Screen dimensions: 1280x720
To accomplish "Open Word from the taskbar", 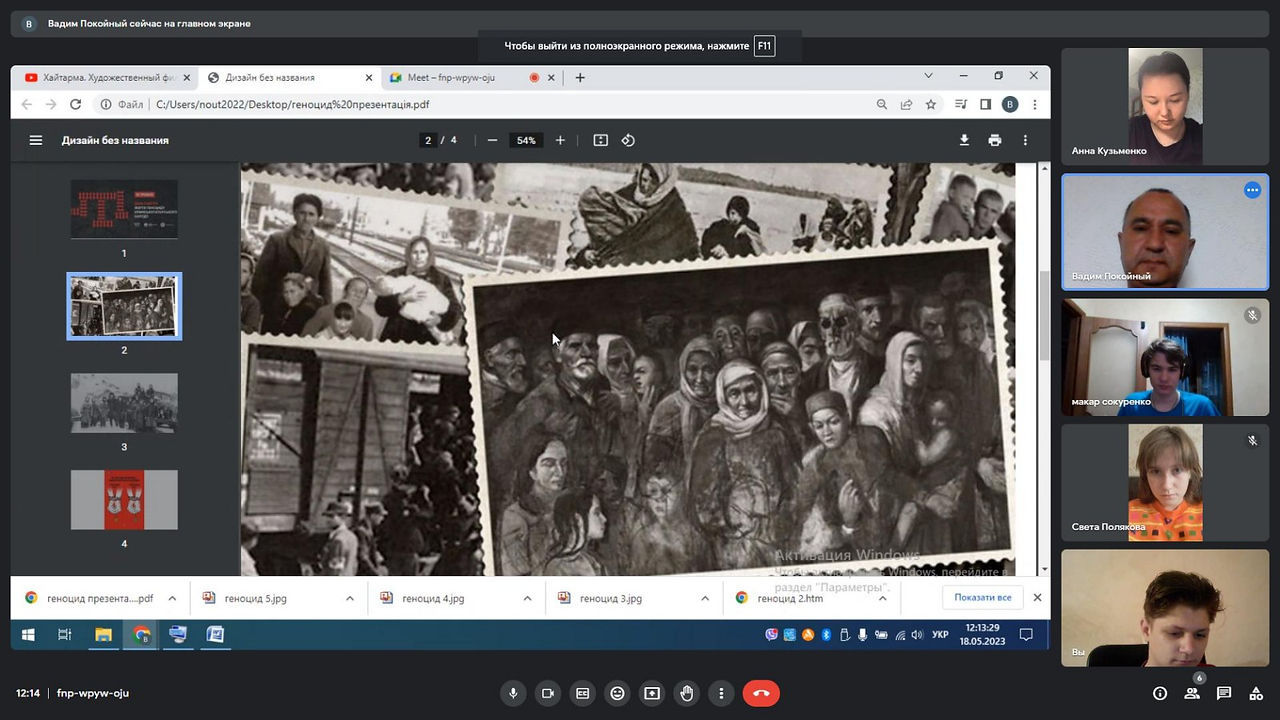I will pos(215,634).
